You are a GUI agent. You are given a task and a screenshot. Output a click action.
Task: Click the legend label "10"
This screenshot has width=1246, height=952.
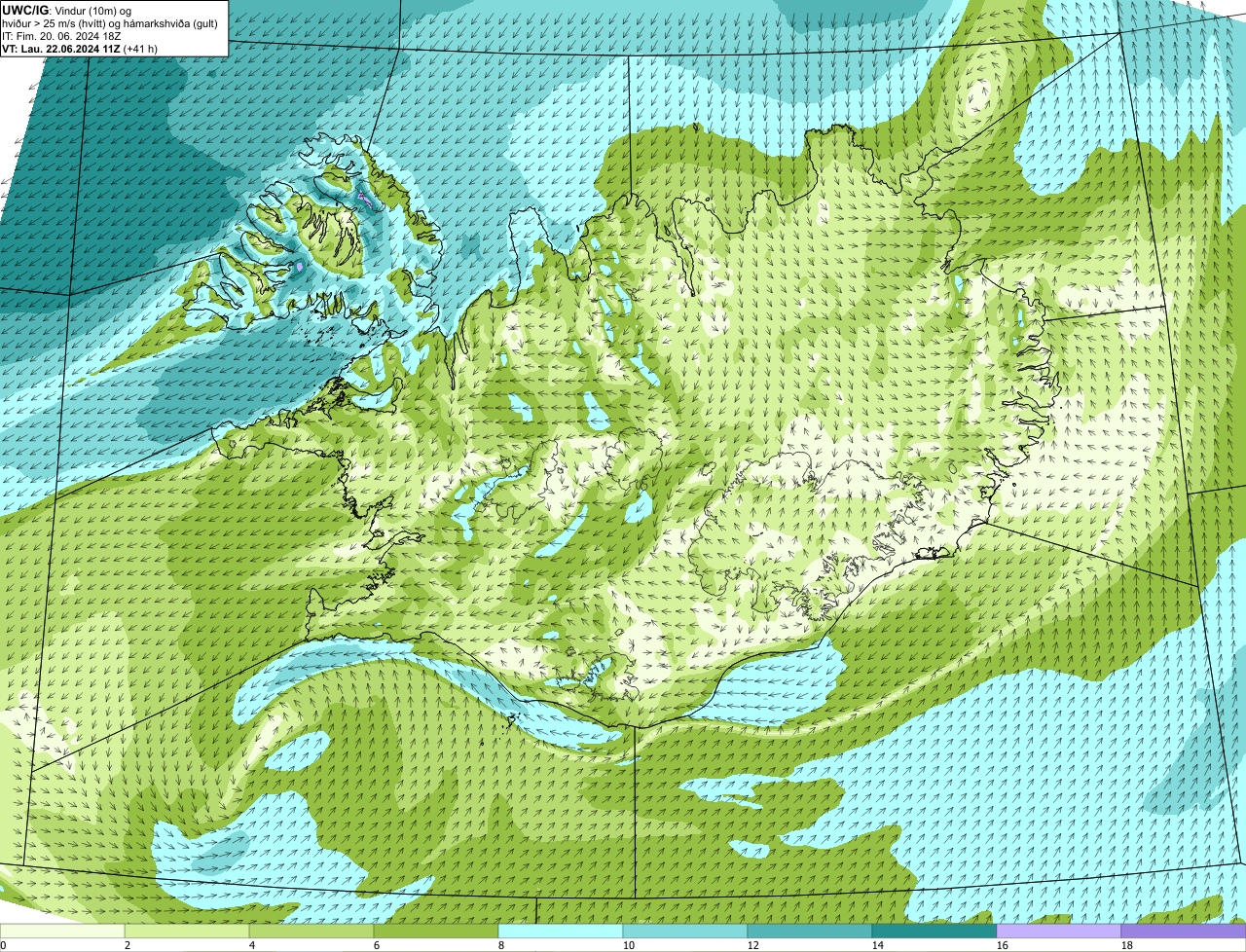point(629,945)
